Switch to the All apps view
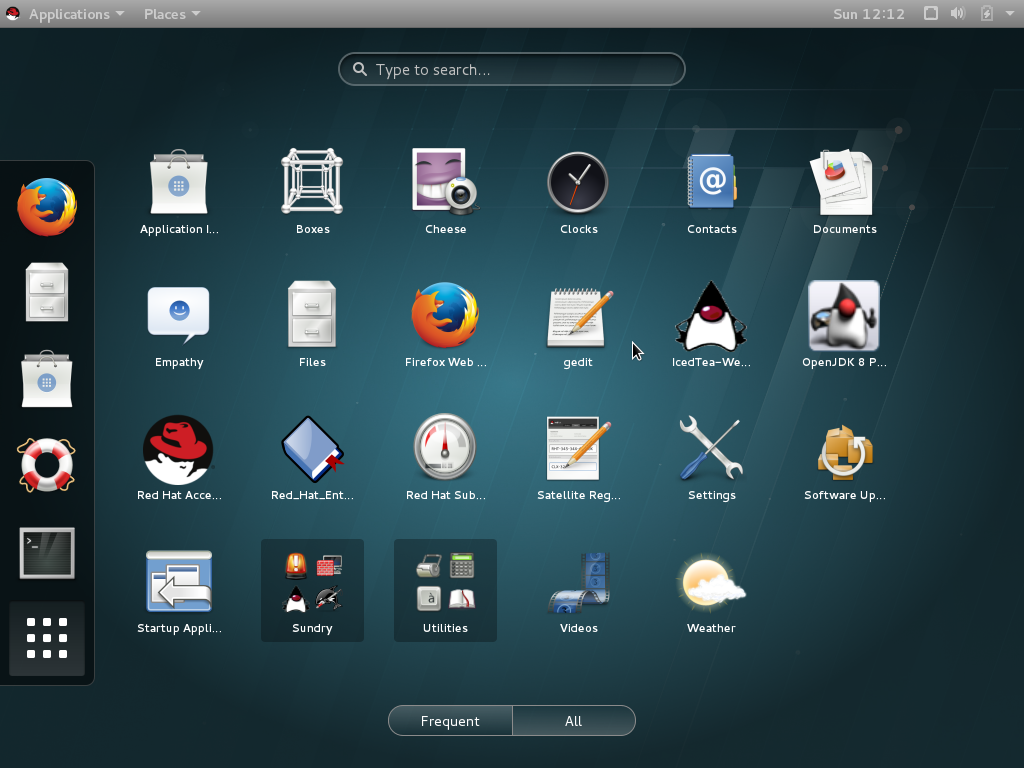The width and height of the screenshot is (1024, 768). [x=574, y=720]
